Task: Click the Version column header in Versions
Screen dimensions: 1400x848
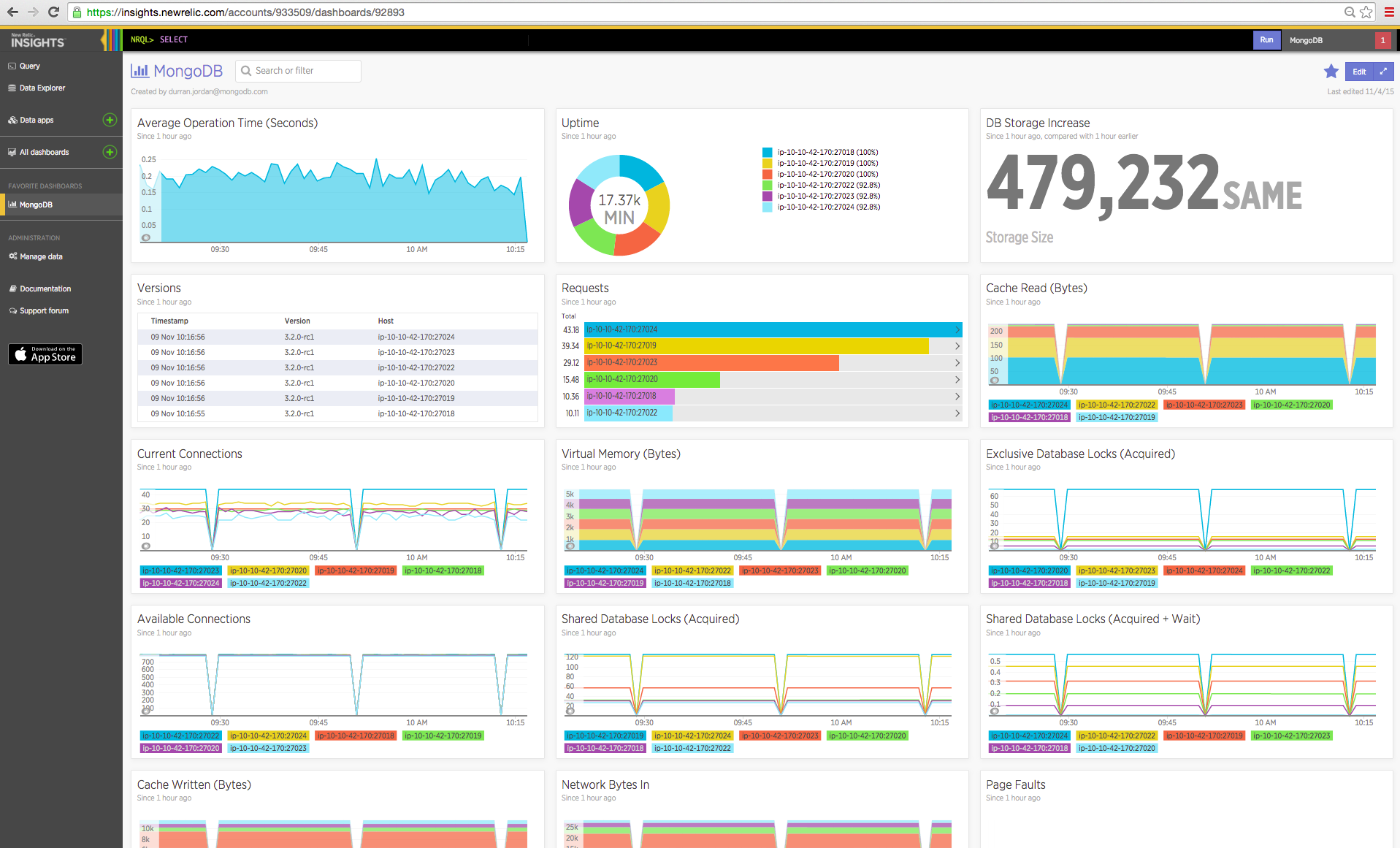Action: (297, 321)
